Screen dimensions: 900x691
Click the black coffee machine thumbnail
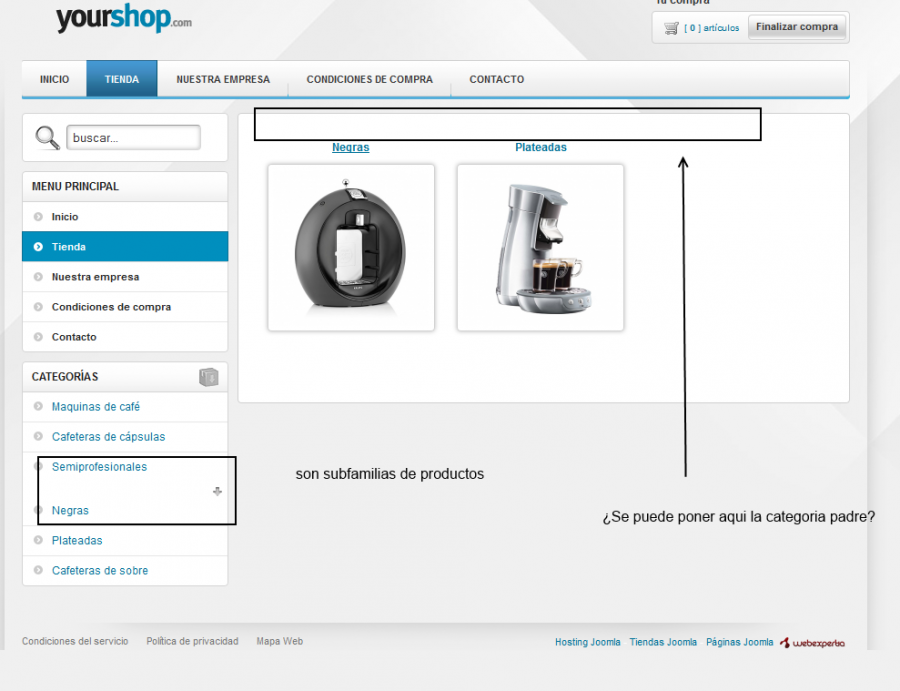coord(351,248)
